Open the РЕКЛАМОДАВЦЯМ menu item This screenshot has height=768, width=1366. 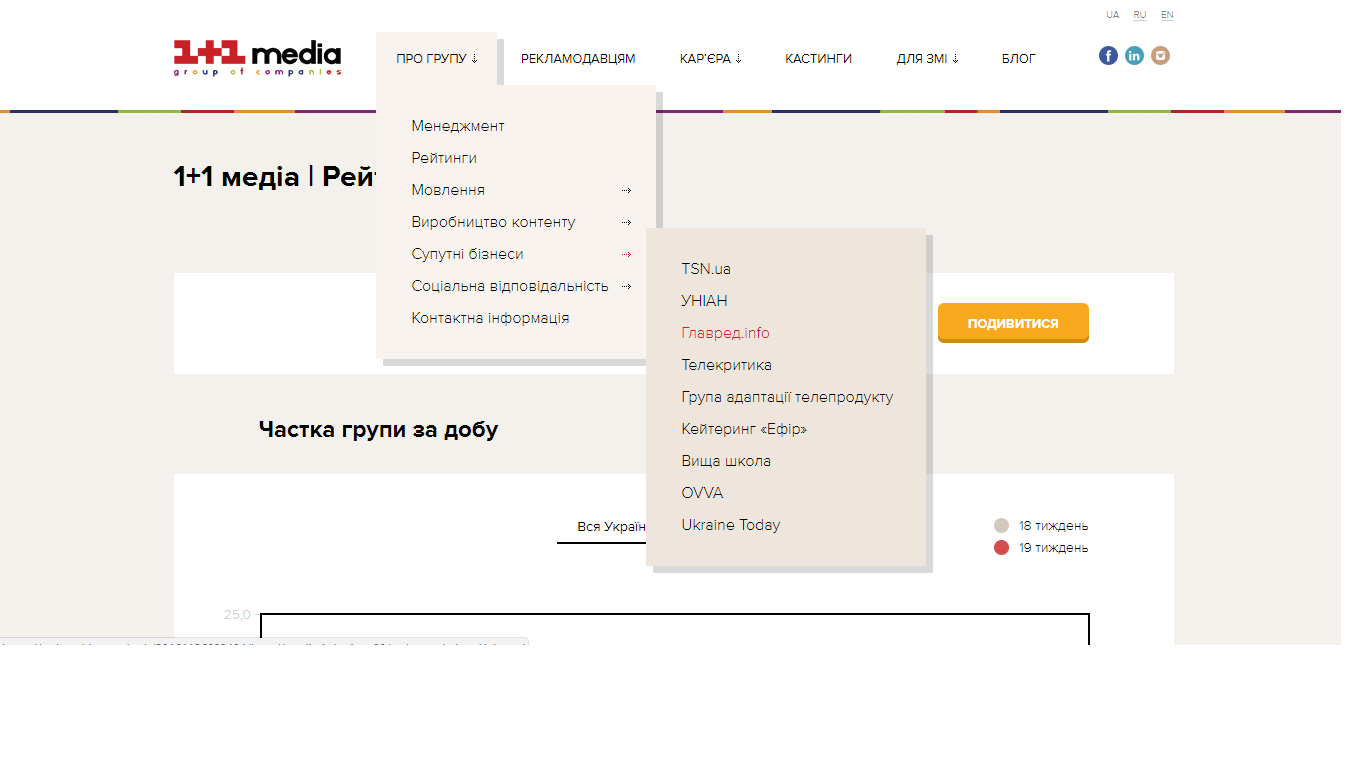coord(578,59)
